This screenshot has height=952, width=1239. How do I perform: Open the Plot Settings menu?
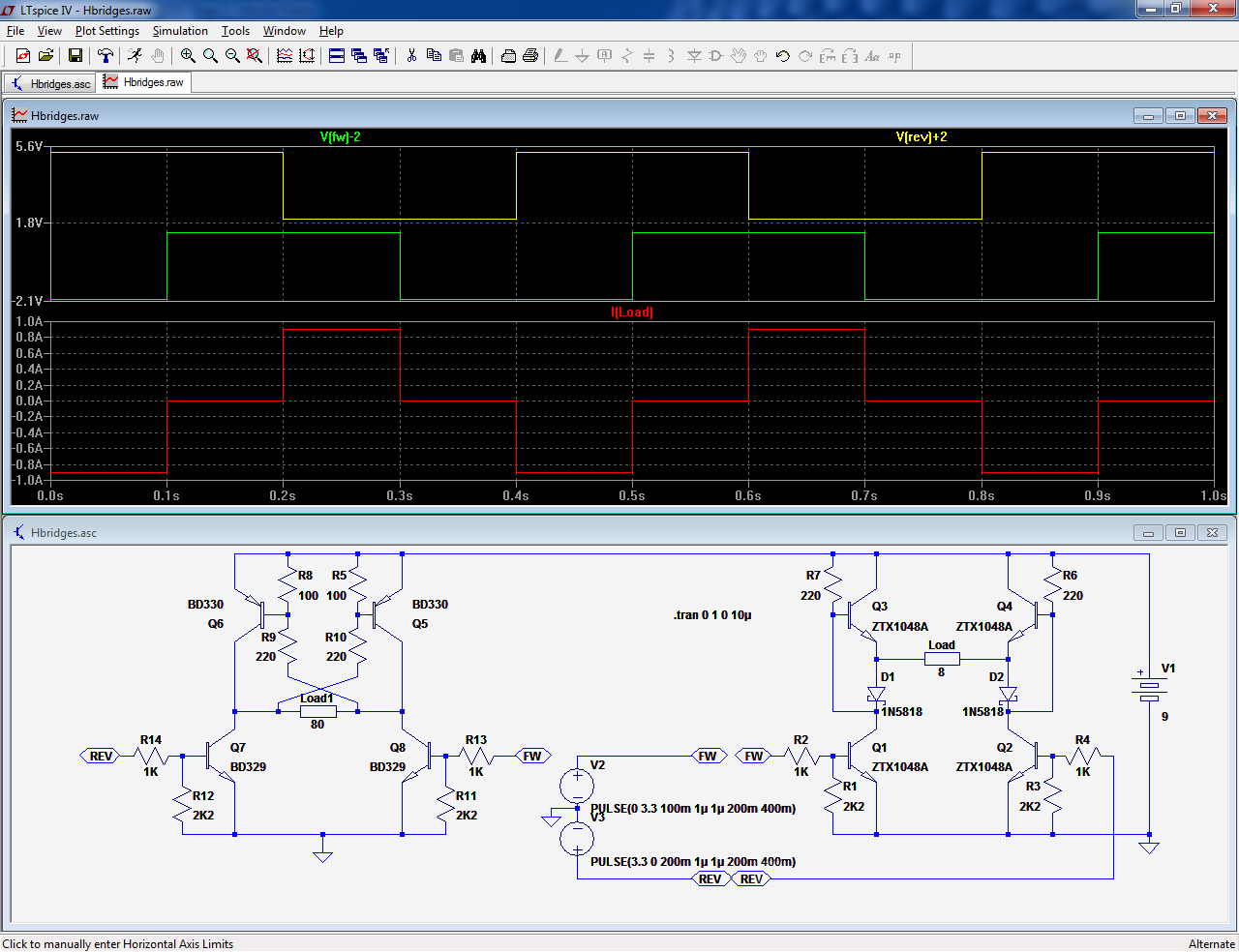tap(107, 31)
